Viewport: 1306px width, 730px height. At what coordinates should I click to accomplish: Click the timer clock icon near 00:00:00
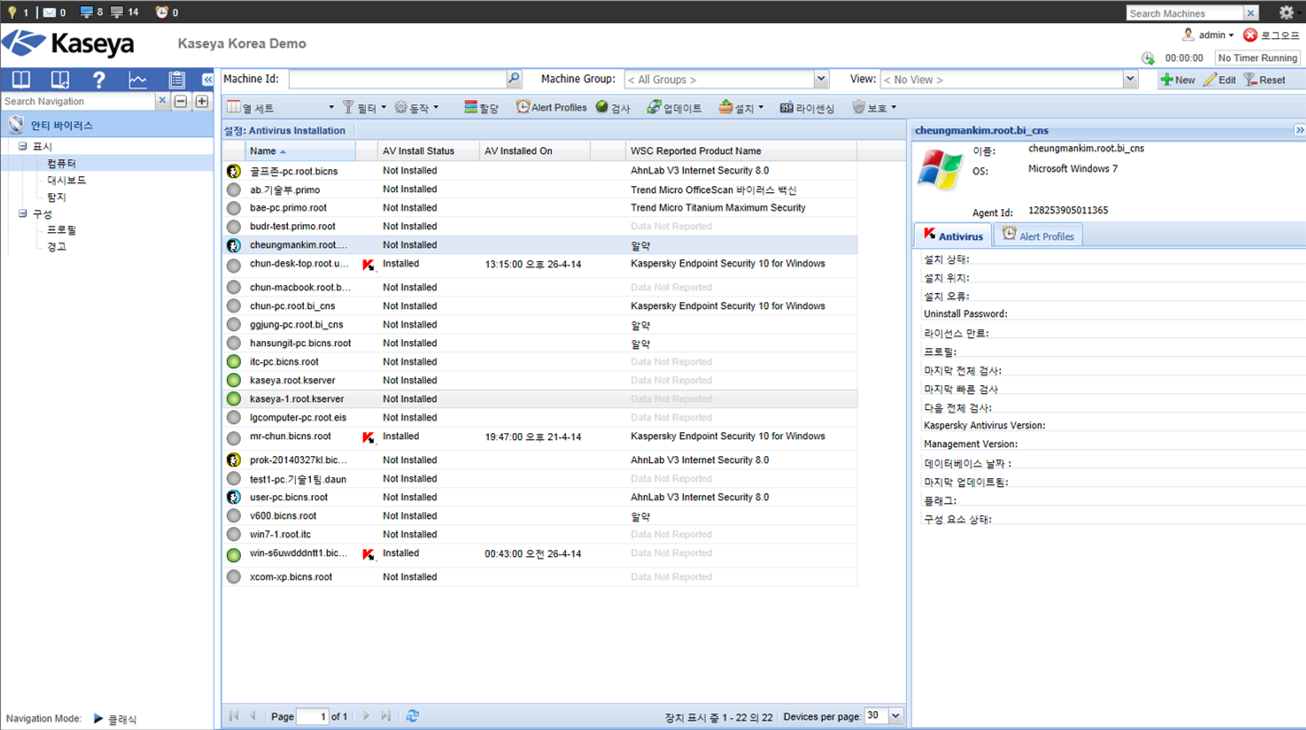tap(1148, 58)
